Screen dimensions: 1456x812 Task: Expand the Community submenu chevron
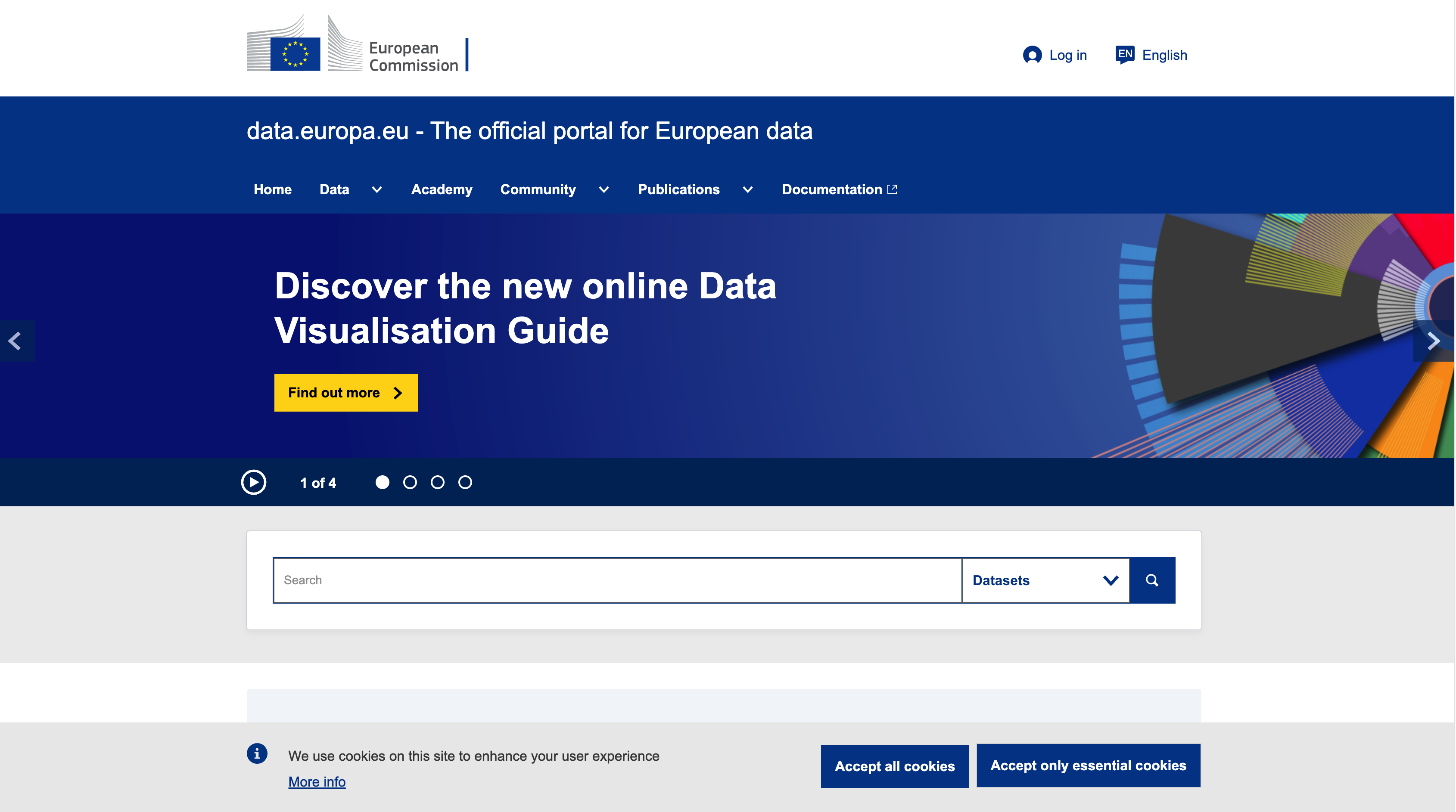604,190
